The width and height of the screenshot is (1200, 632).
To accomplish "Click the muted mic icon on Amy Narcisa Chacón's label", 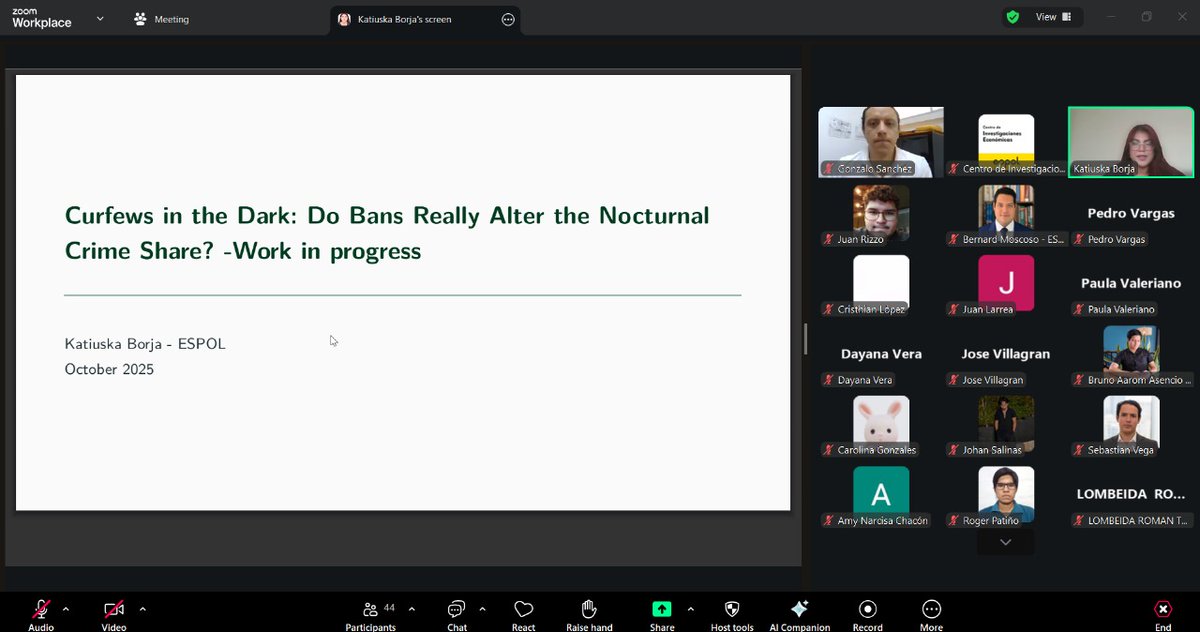I will (x=829, y=520).
